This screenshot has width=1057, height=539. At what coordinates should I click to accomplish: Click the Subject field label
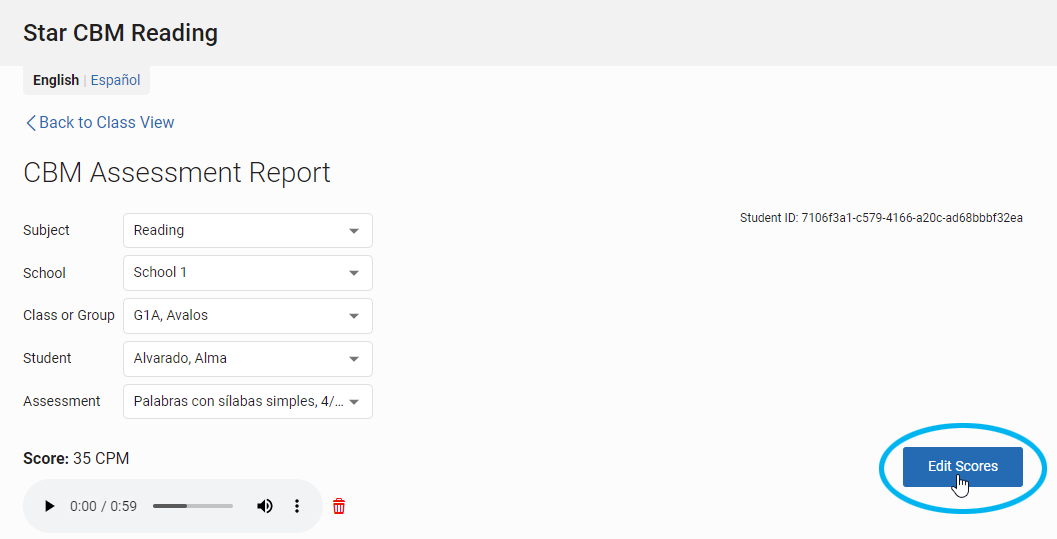(x=46, y=230)
